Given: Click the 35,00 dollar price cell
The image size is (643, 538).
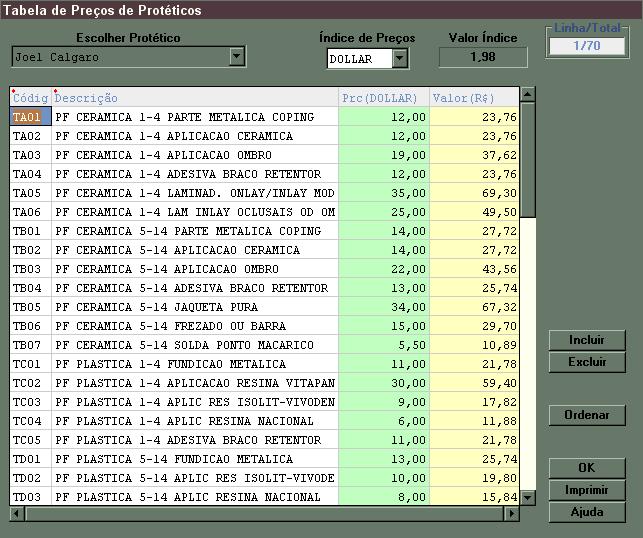Looking at the screenshot, I should point(384,193).
